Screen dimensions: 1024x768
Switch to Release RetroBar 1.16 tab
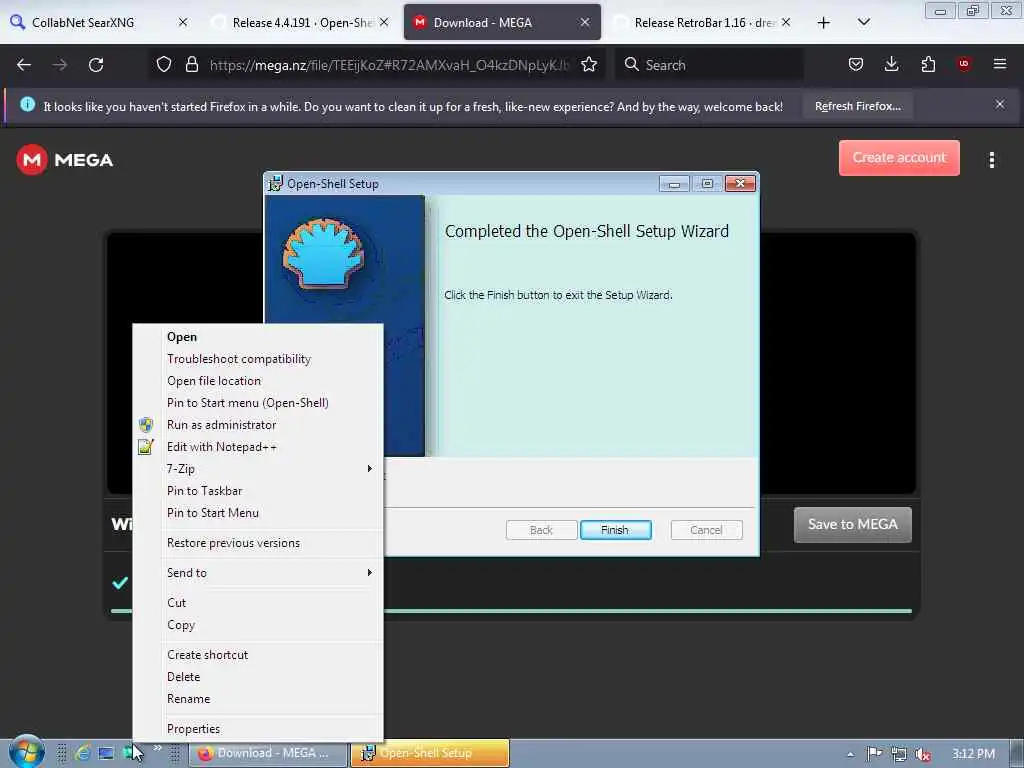tap(704, 22)
